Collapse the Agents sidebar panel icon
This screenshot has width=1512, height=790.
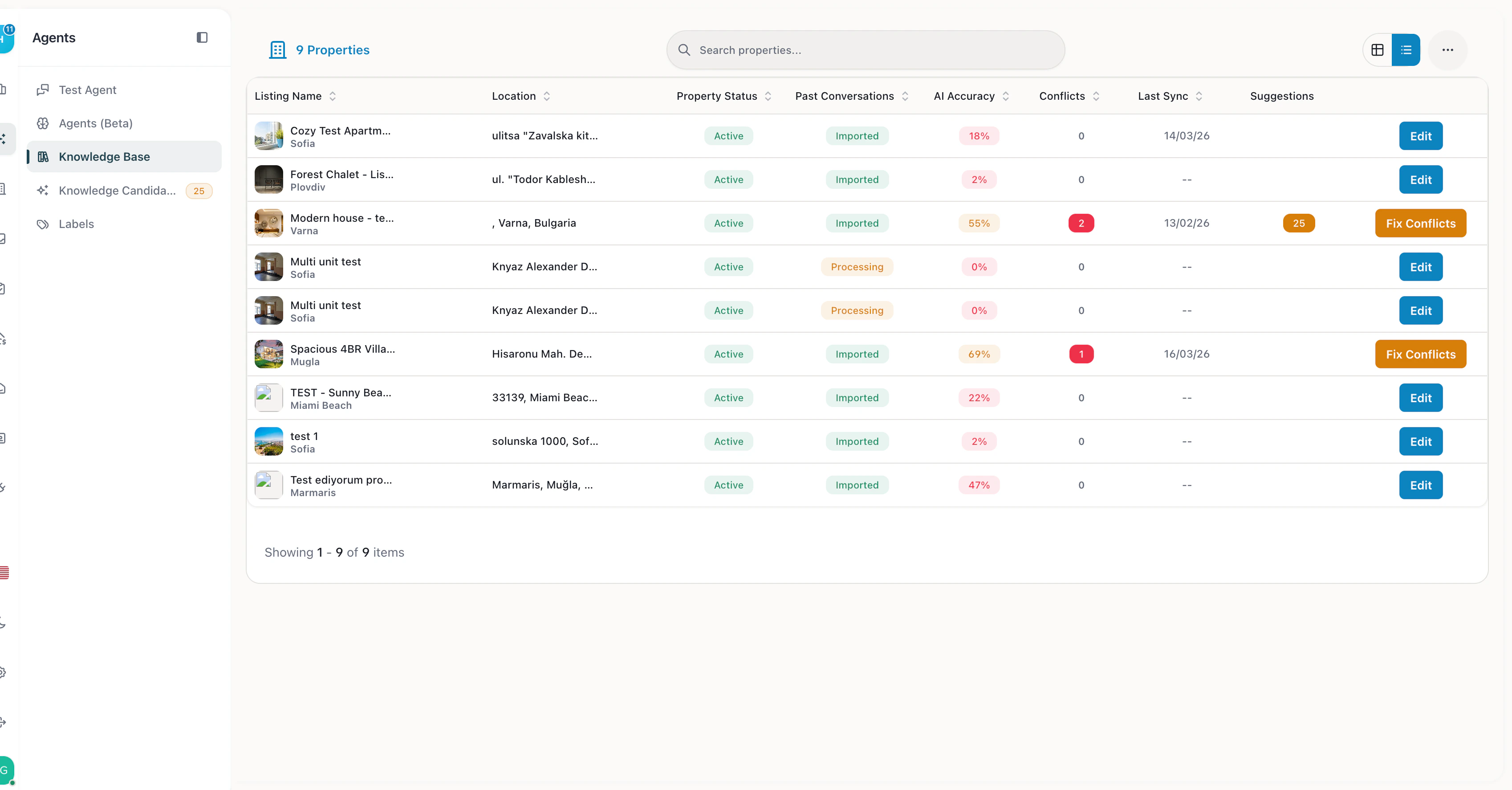click(x=202, y=37)
